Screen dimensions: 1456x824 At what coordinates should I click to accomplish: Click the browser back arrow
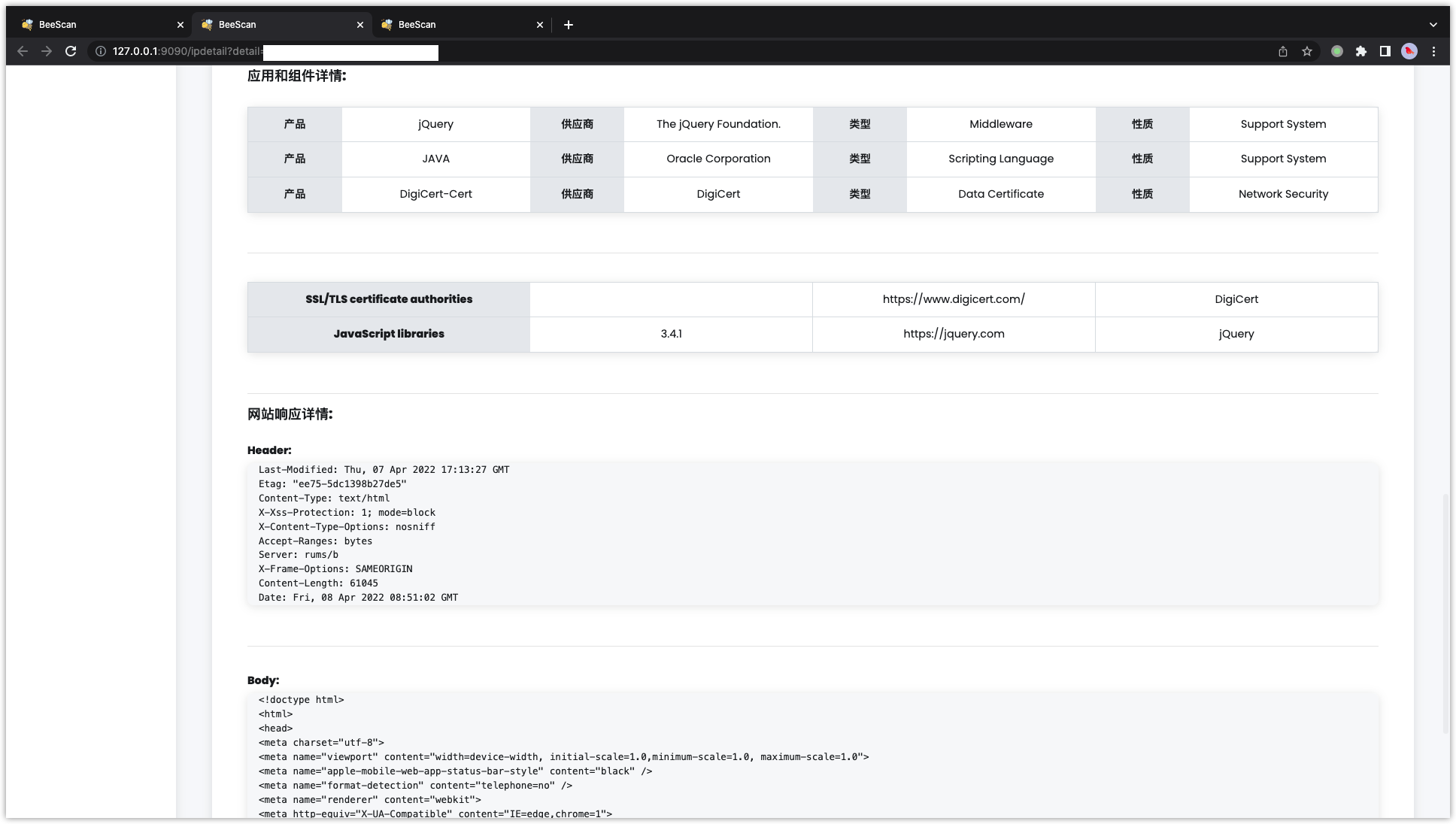coord(23,51)
